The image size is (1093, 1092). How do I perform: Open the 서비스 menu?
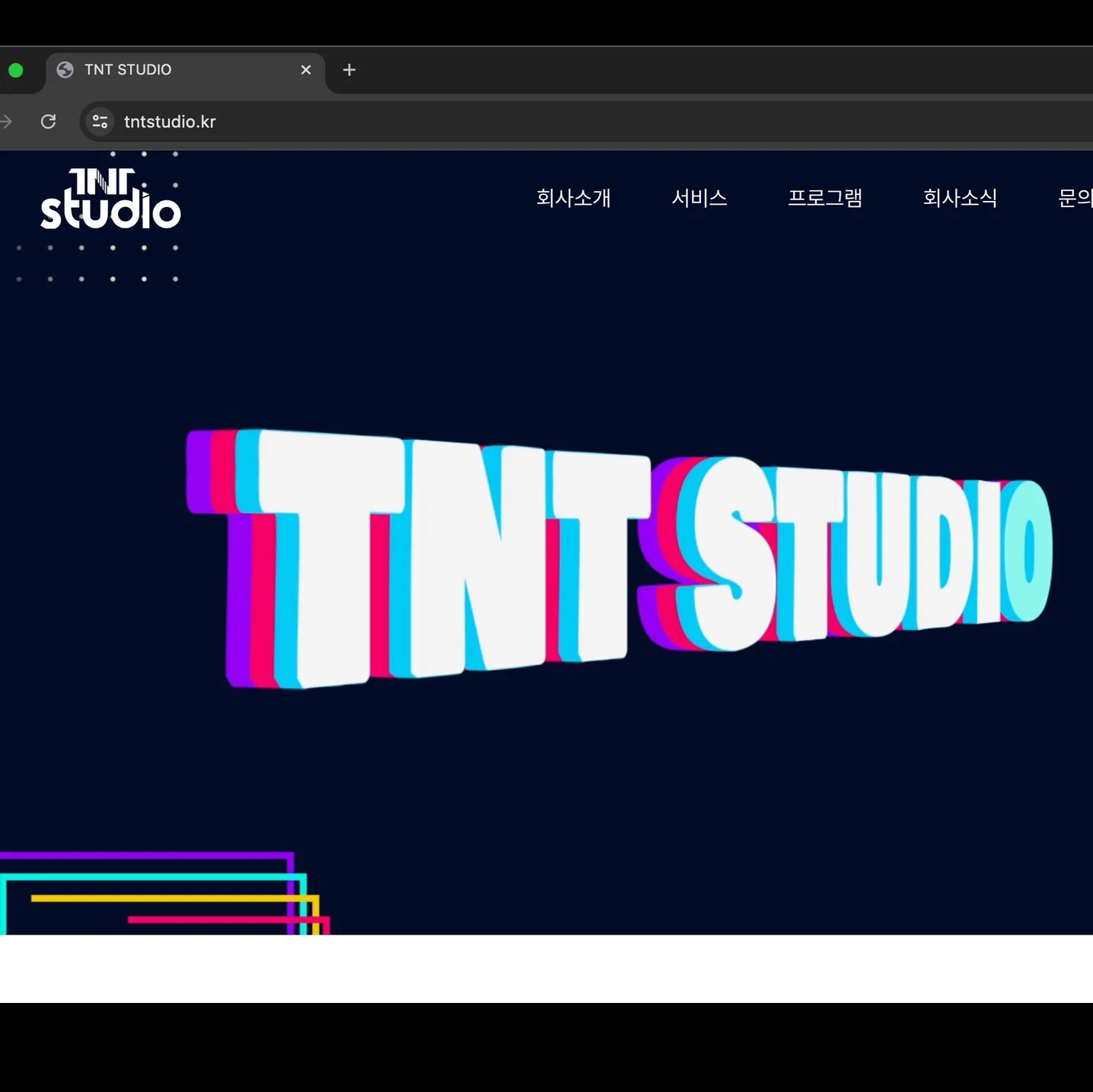pyautogui.click(x=699, y=198)
